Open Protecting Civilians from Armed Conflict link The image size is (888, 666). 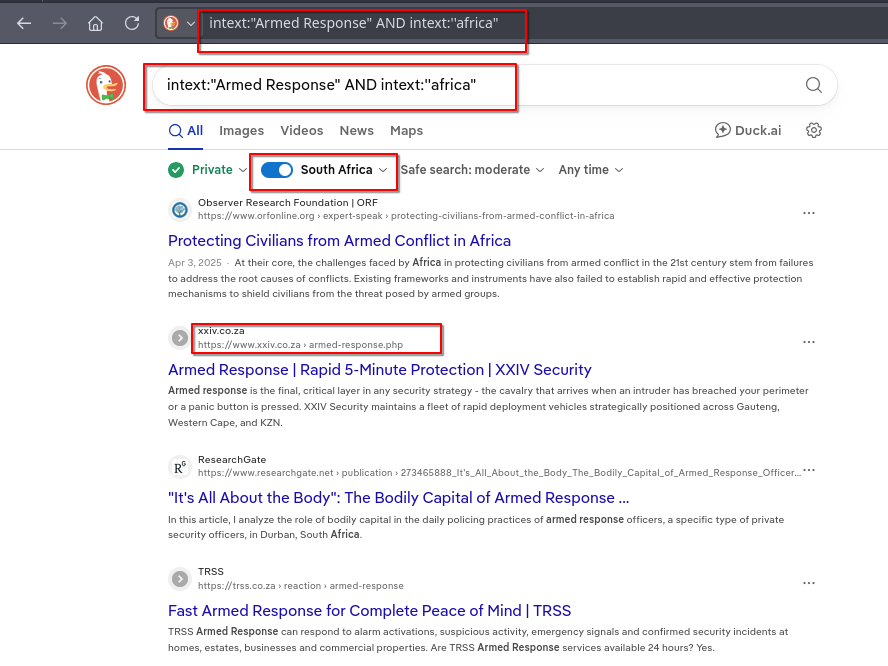pyautogui.click(x=339, y=241)
